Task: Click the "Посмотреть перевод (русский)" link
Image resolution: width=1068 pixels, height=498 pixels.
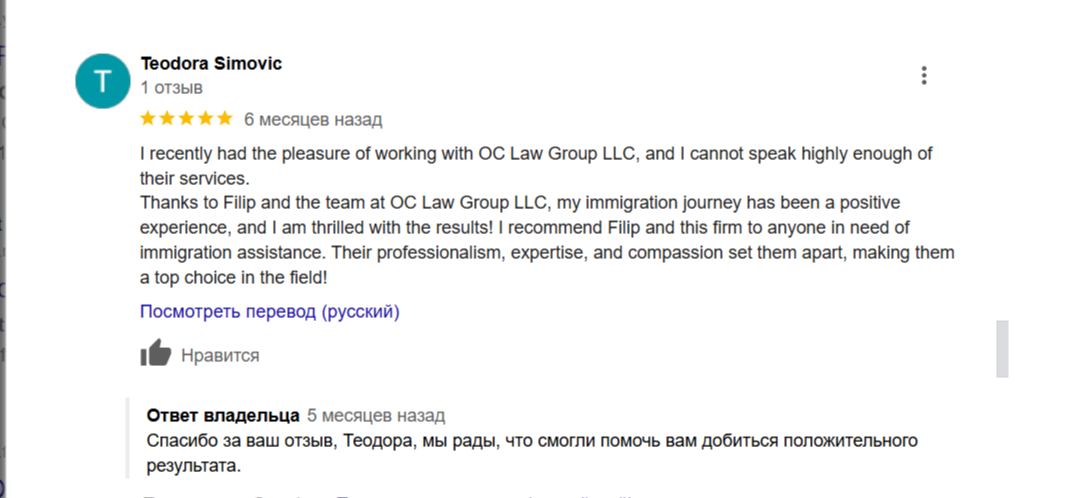Action: point(269,311)
